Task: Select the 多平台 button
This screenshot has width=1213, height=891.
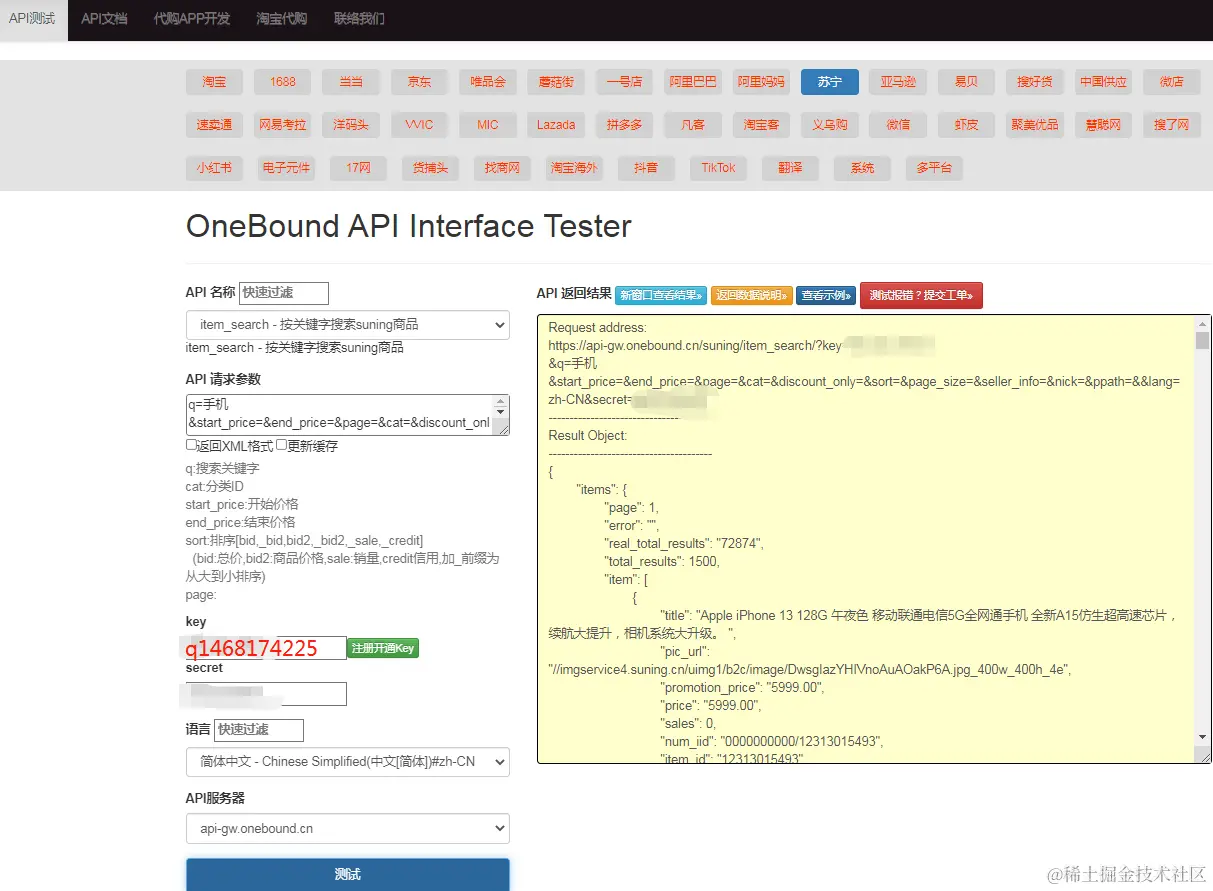Action: coord(934,168)
